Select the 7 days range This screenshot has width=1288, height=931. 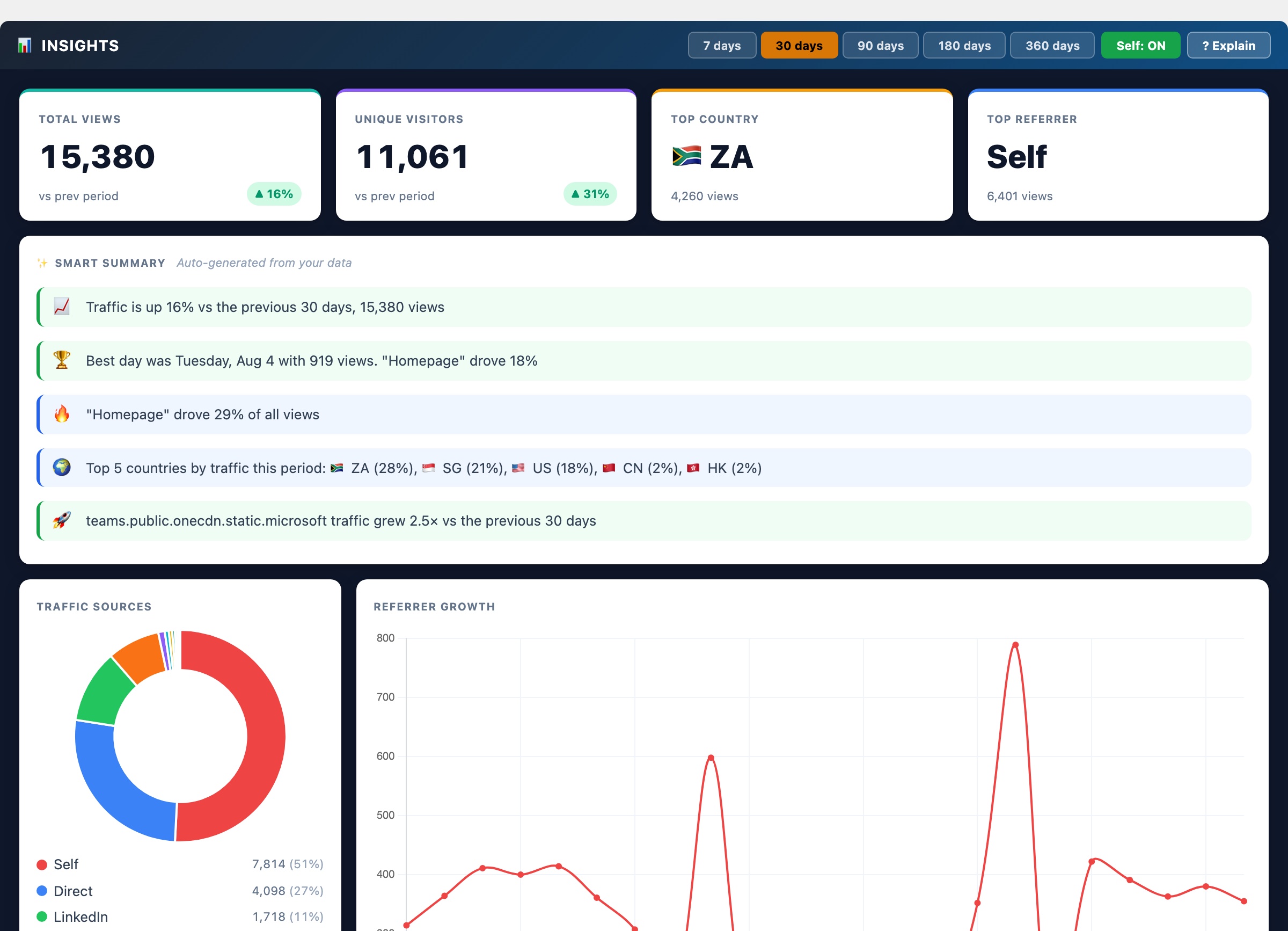click(x=722, y=46)
